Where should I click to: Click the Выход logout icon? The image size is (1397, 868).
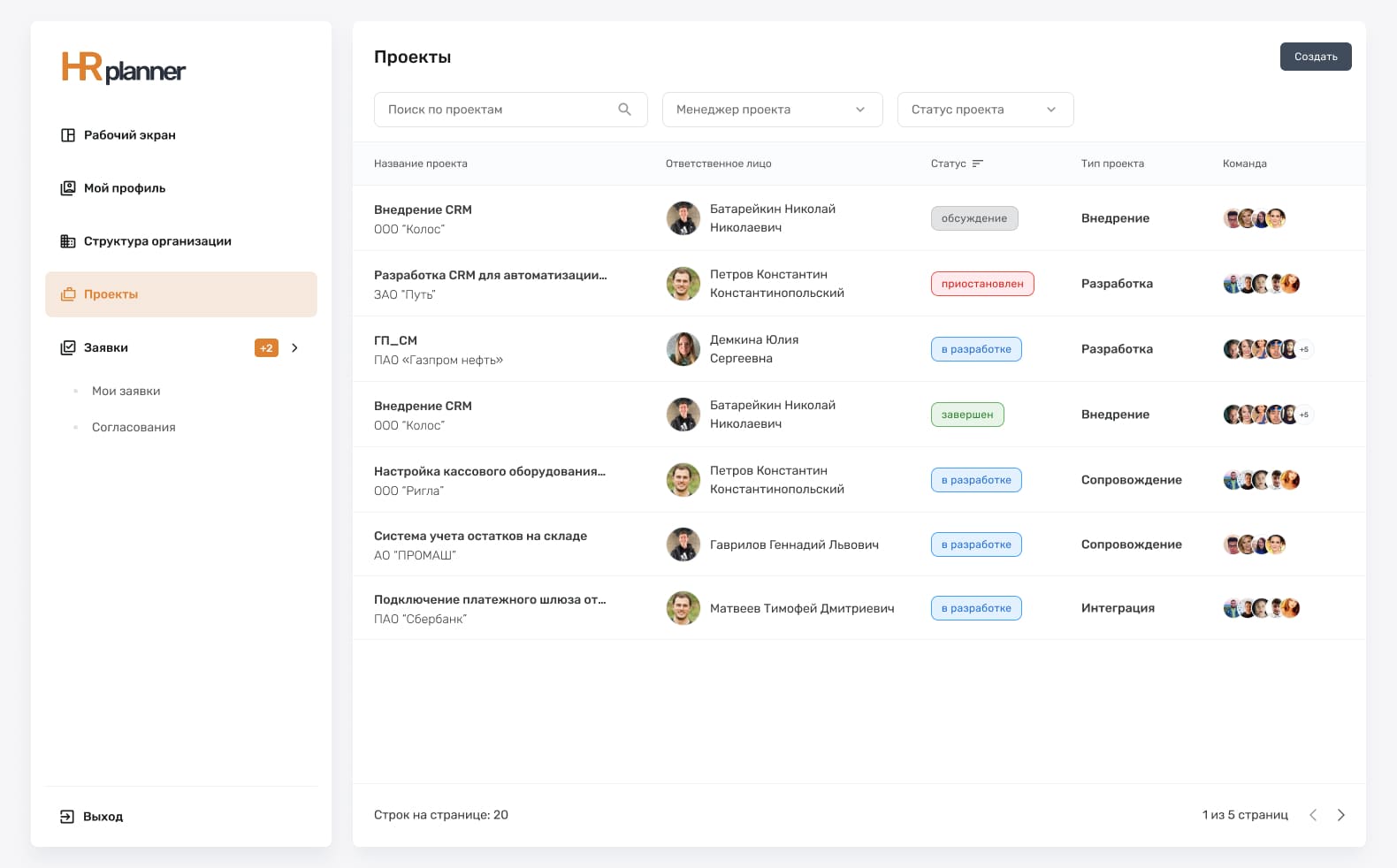click(67, 817)
